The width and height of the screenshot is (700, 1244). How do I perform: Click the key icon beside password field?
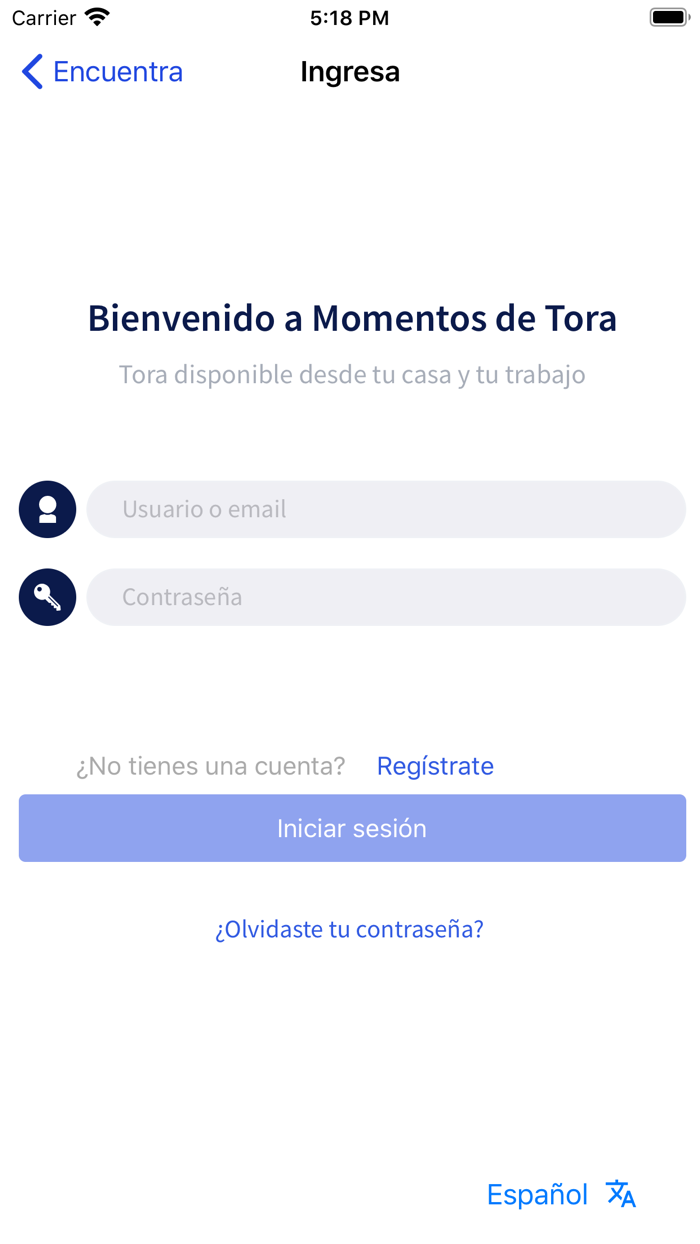coord(47,597)
